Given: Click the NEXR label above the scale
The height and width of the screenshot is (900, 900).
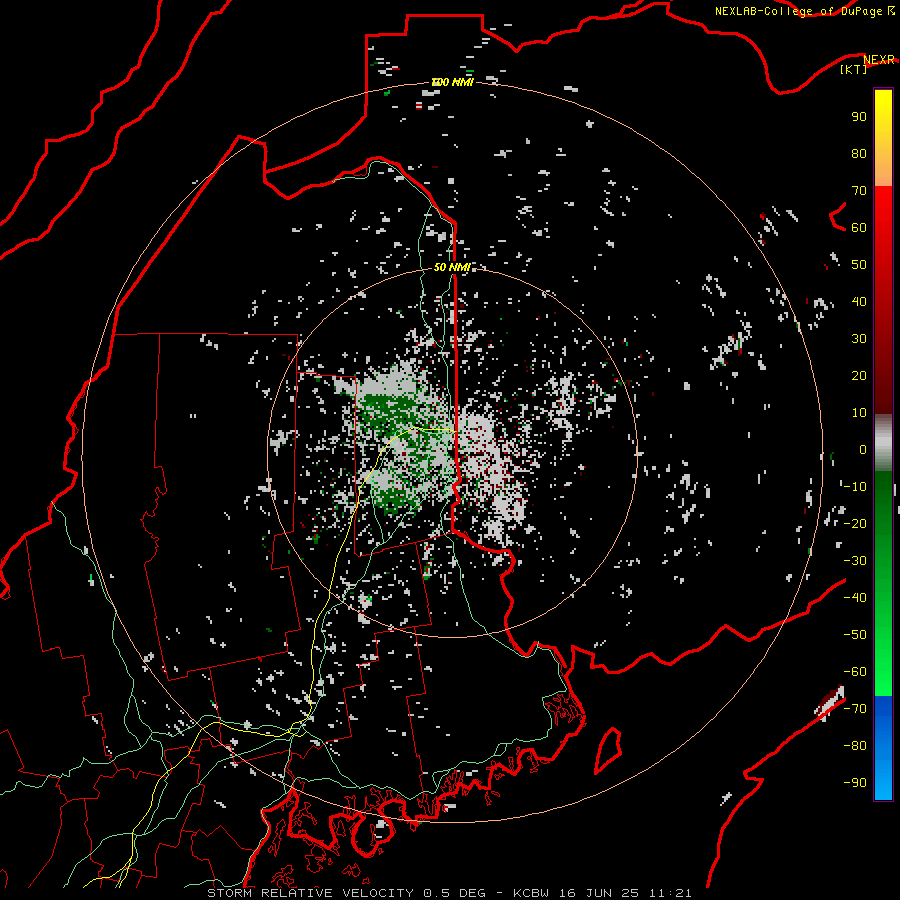Looking at the screenshot, I should pyautogui.click(x=879, y=60).
